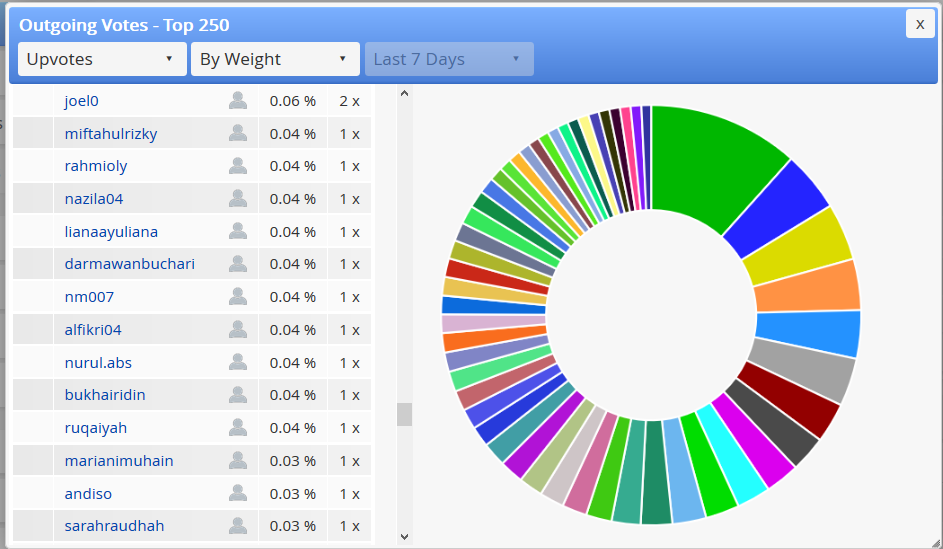The height and width of the screenshot is (549, 943).
Task: Click the dialog resize grip corner
Action: pos(934,543)
